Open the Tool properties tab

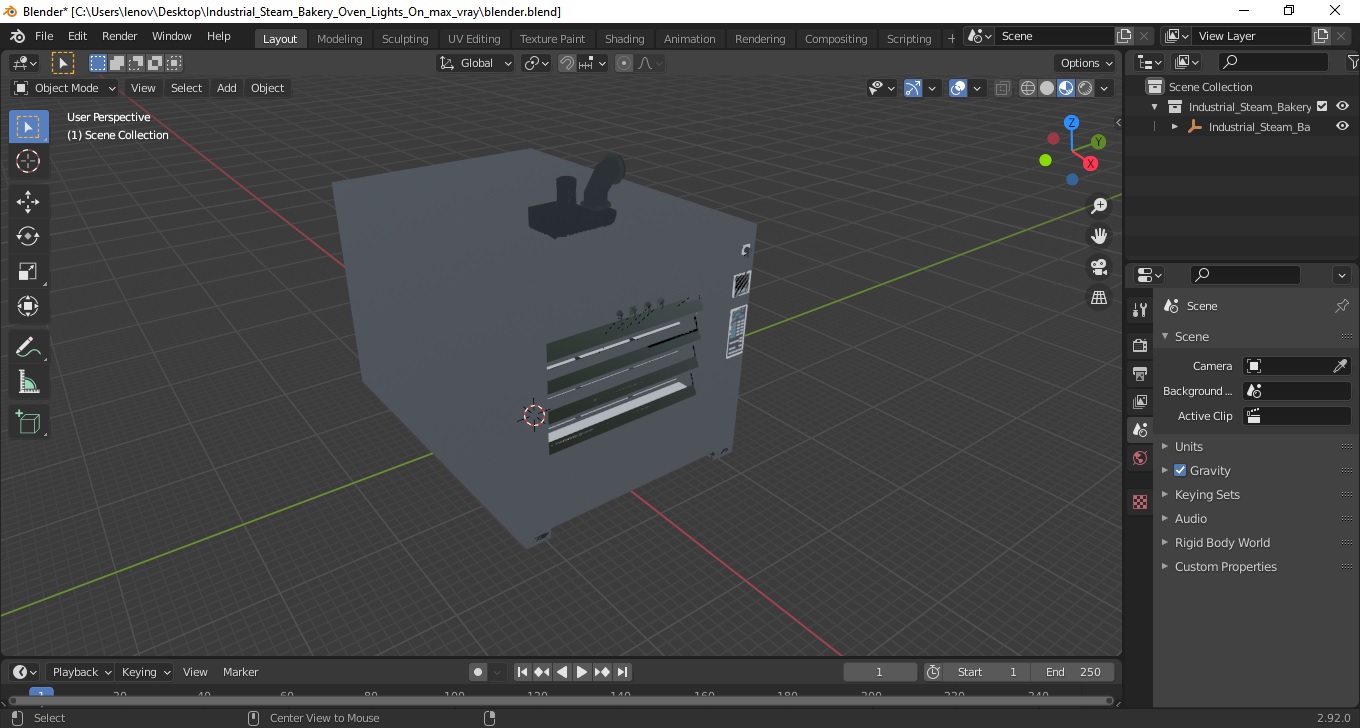(1140, 310)
